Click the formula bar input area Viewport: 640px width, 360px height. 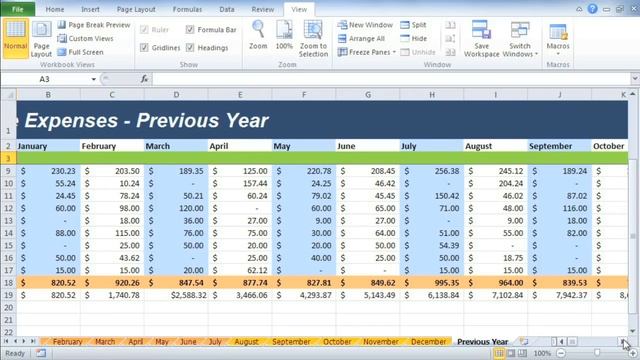click(391, 79)
